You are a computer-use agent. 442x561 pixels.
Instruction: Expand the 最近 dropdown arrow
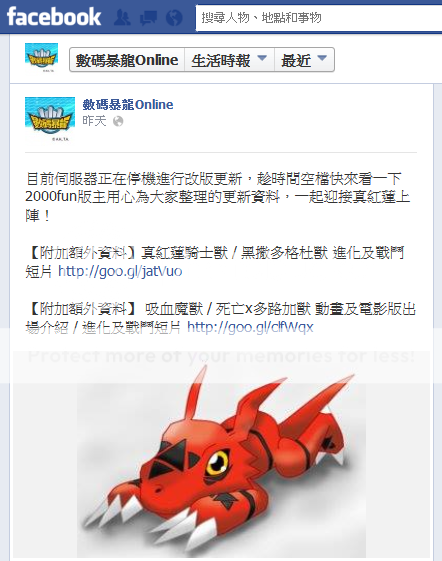coord(322,58)
